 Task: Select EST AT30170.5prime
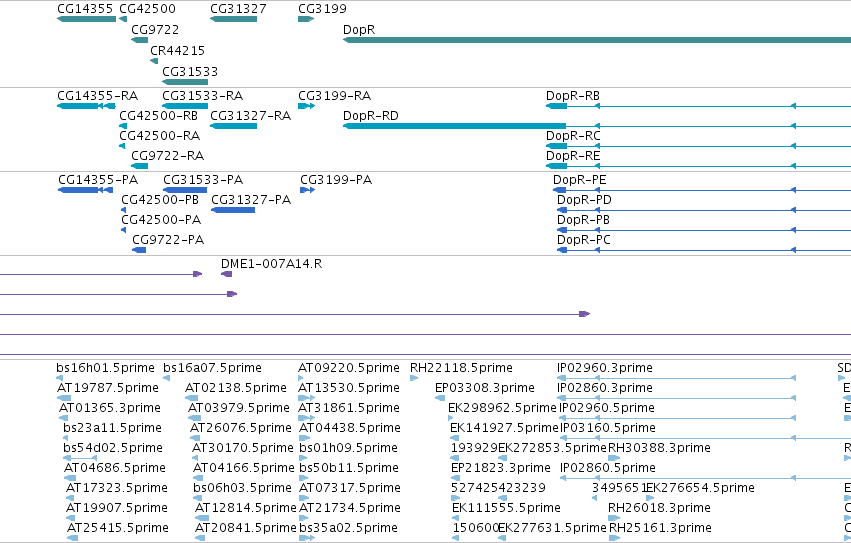pos(195,459)
